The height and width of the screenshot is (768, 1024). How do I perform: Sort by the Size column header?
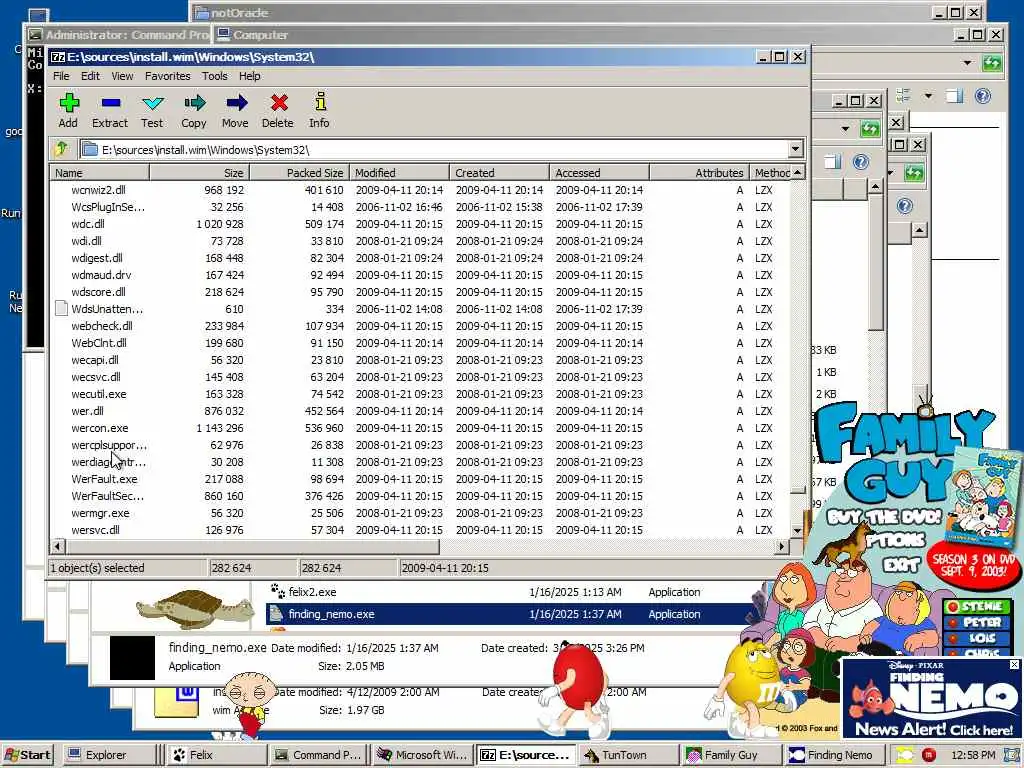[200, 172]
